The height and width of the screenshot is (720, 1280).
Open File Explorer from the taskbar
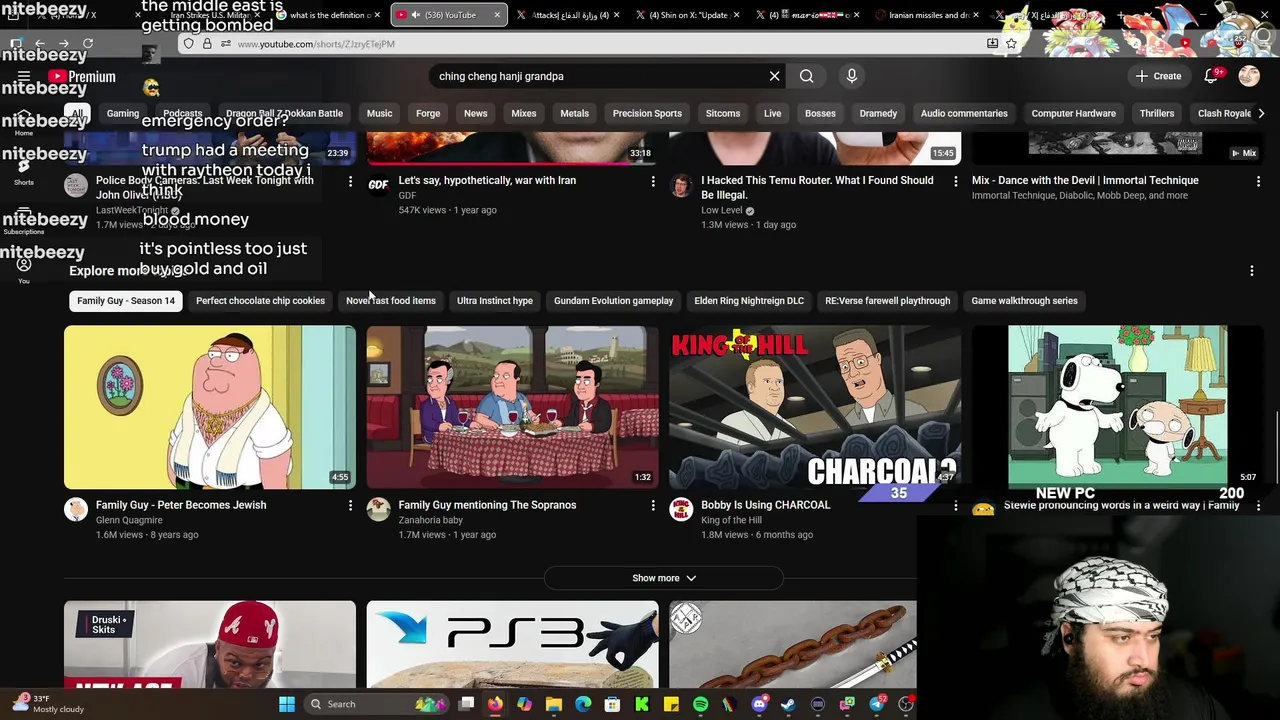[554, 704]
